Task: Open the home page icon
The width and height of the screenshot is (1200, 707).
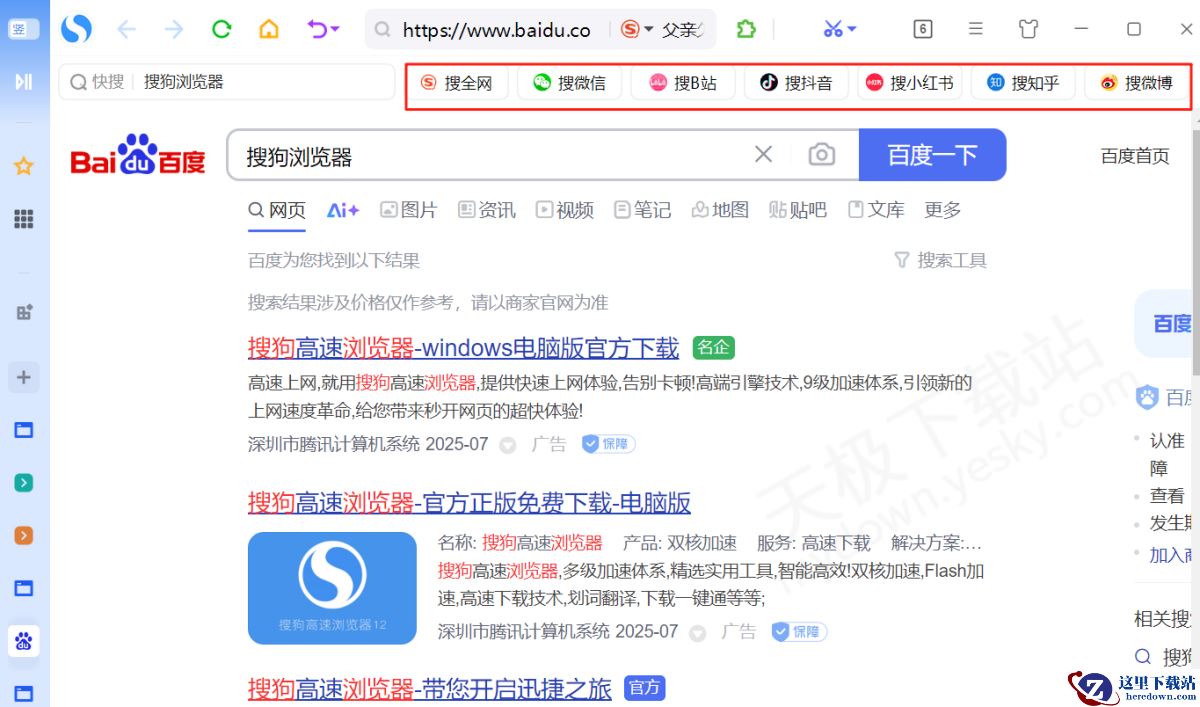Action: (x=269, y=30)
